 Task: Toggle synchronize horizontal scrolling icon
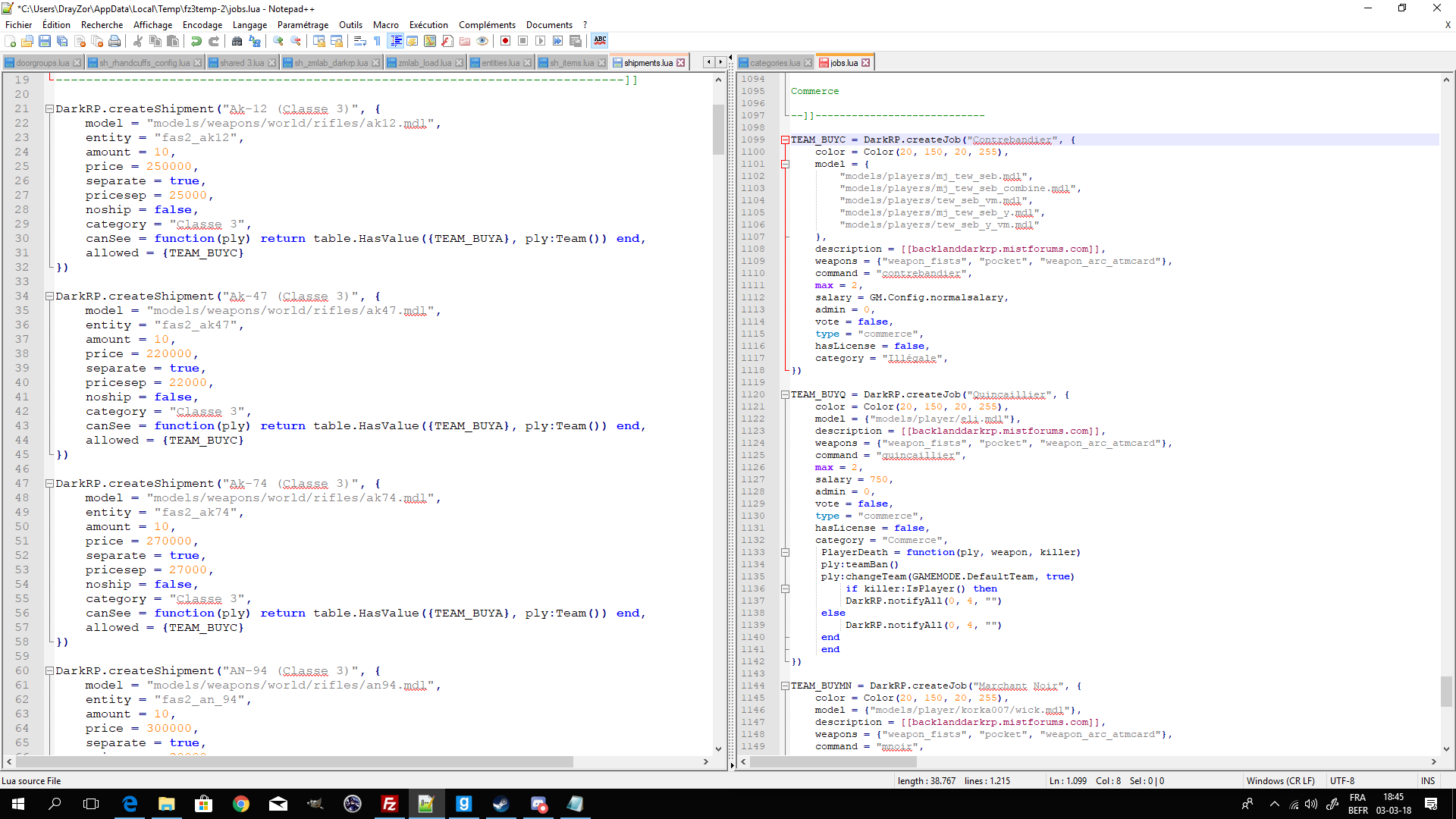[x=337, y=41]
